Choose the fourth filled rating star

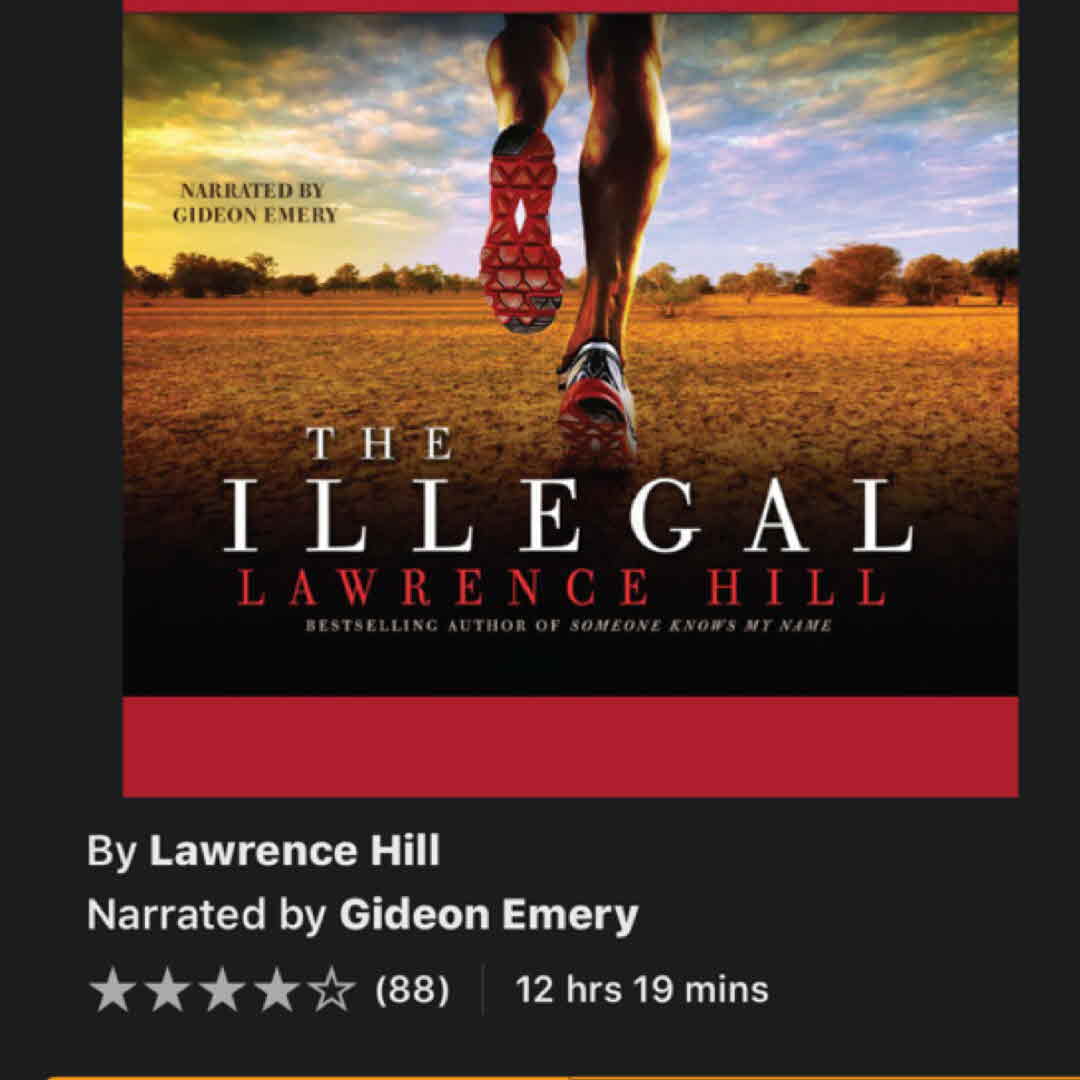277,989
